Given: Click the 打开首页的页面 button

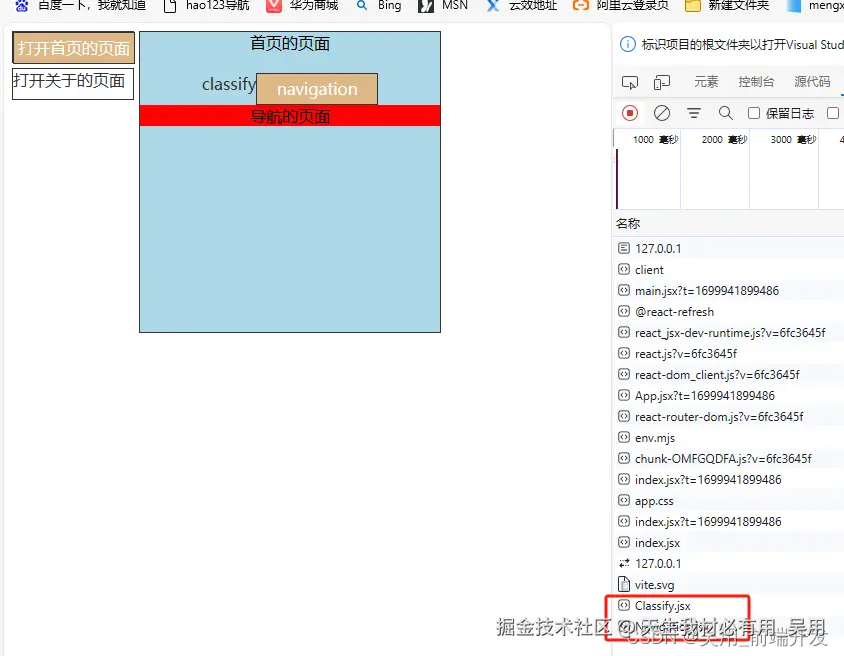Looking at the screenshot, I should pos(73,48).
